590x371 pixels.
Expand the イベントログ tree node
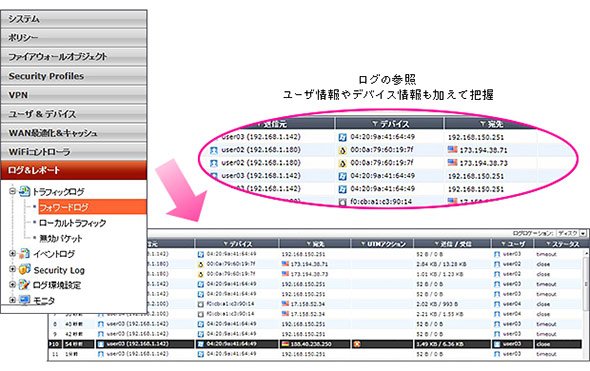[x=12, y=254]
